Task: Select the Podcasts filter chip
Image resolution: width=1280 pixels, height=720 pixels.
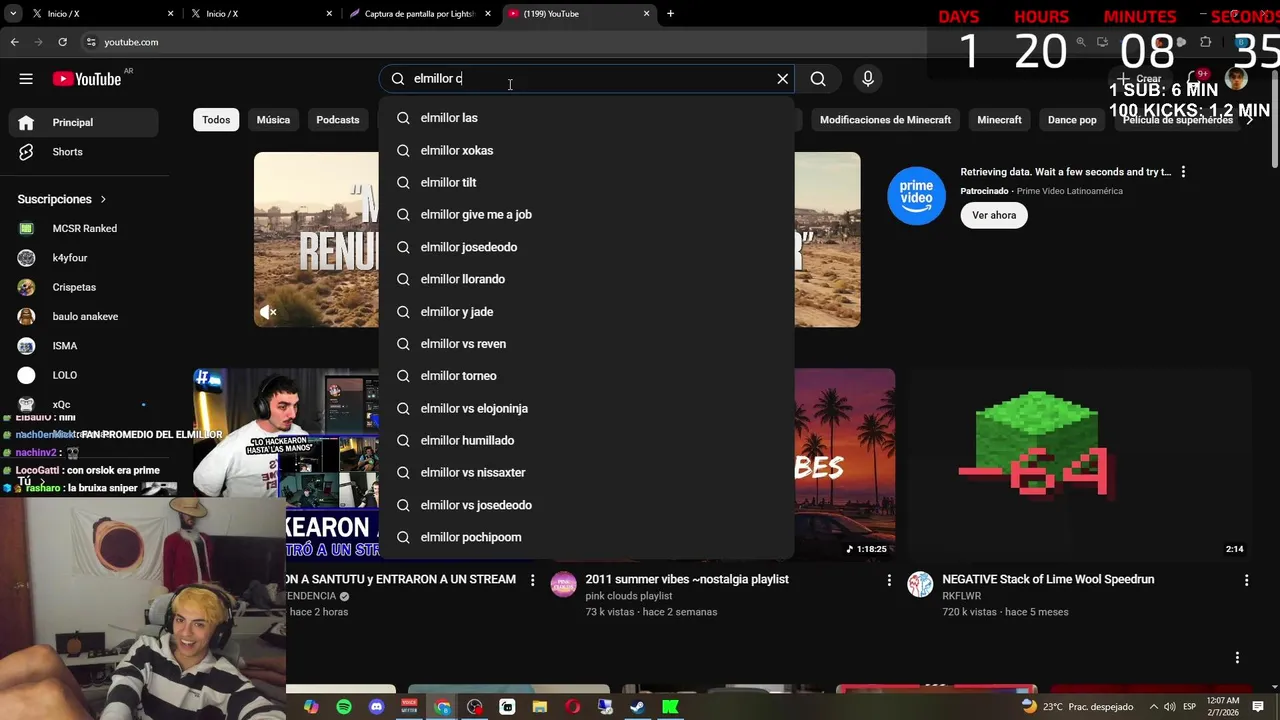Action: pyautogui.click(x=338, y=120)
